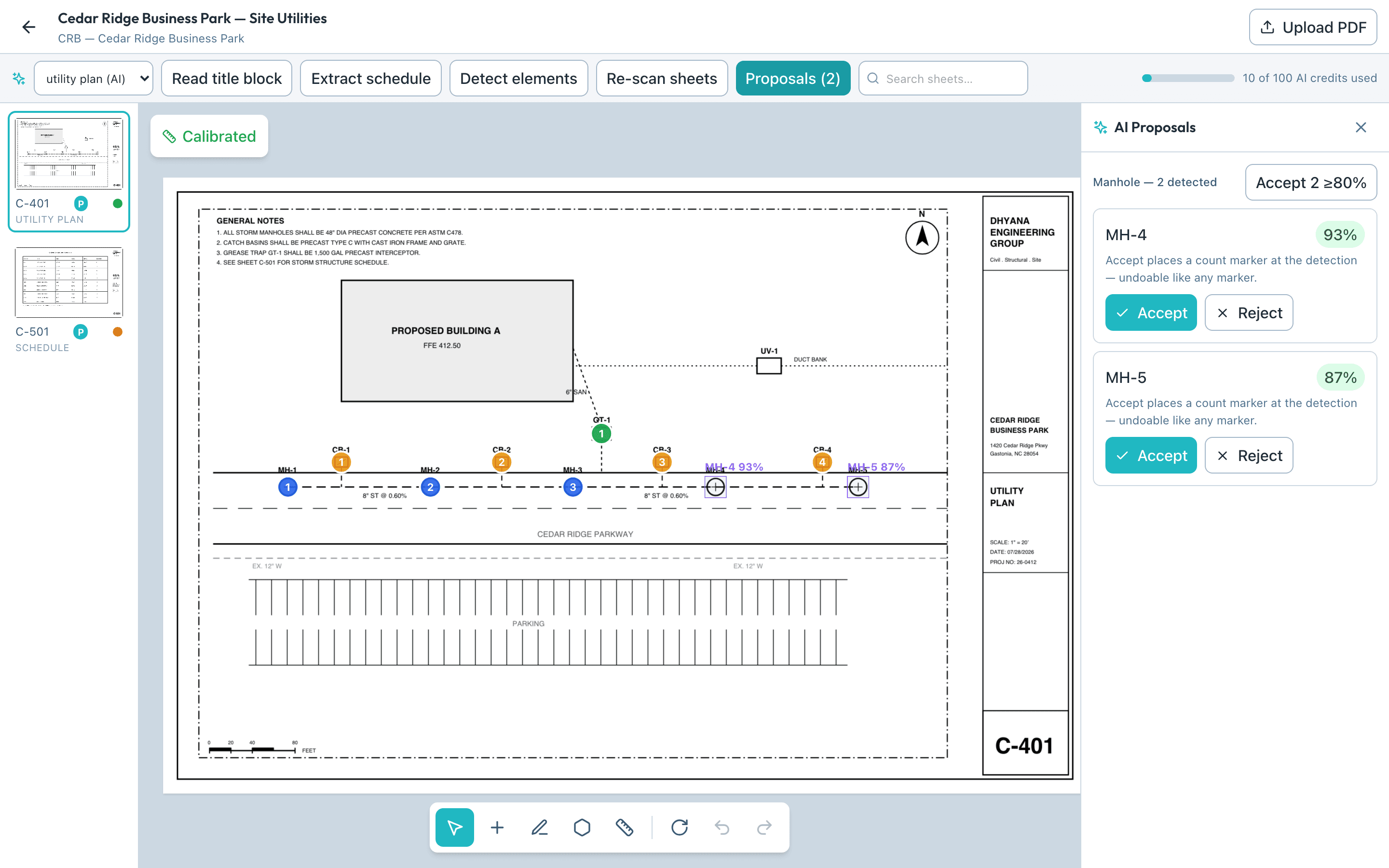Close the AI Proposals panel
The height and width of the screenshot is (868, 1389).
tap(1361, 127)
